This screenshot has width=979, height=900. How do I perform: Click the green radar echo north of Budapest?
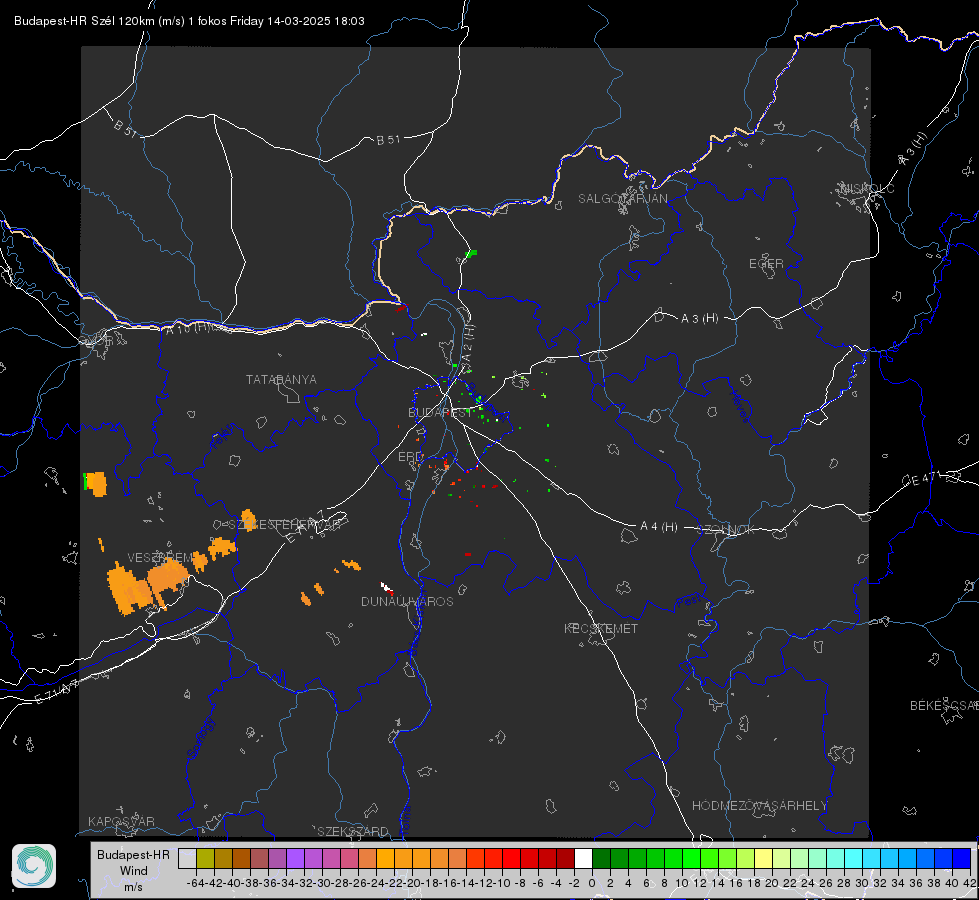pyautogui.click(x=471, y=254)
